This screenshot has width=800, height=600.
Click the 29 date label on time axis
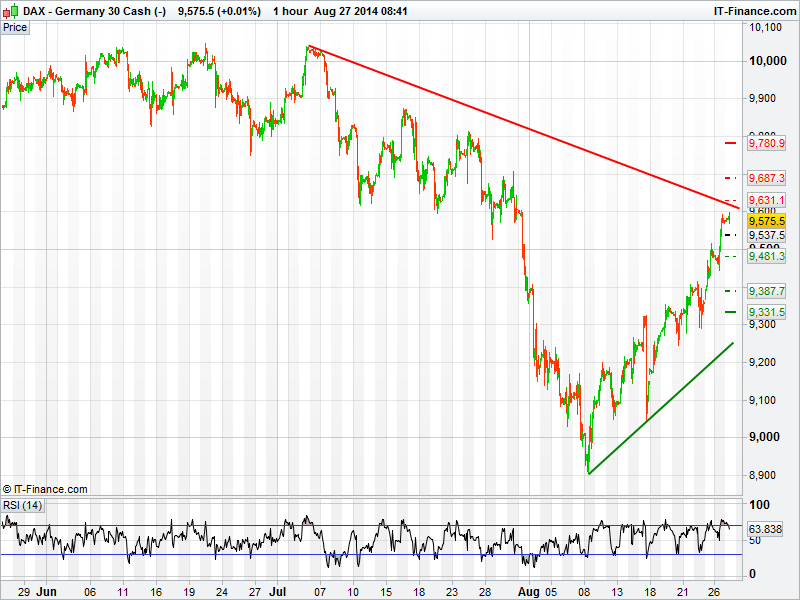pos(23,592)
